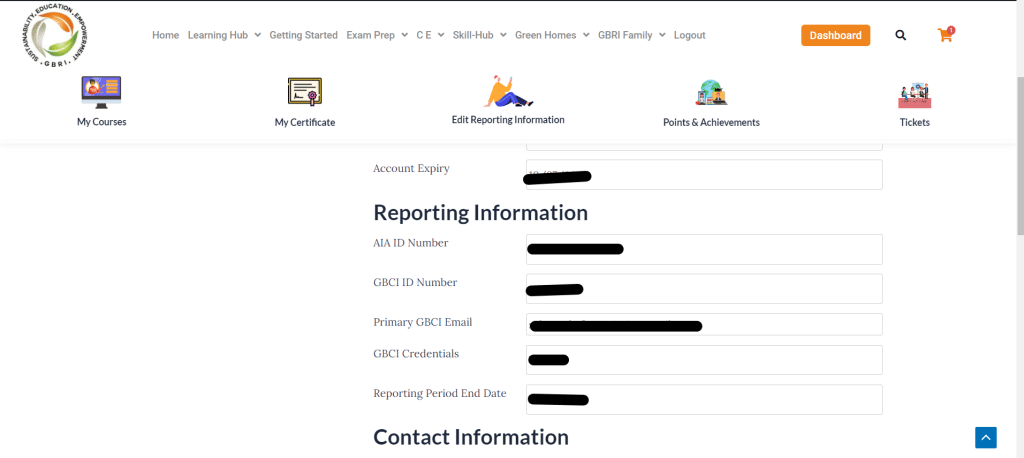Open Edit Reporting Information link

(508, 120)
